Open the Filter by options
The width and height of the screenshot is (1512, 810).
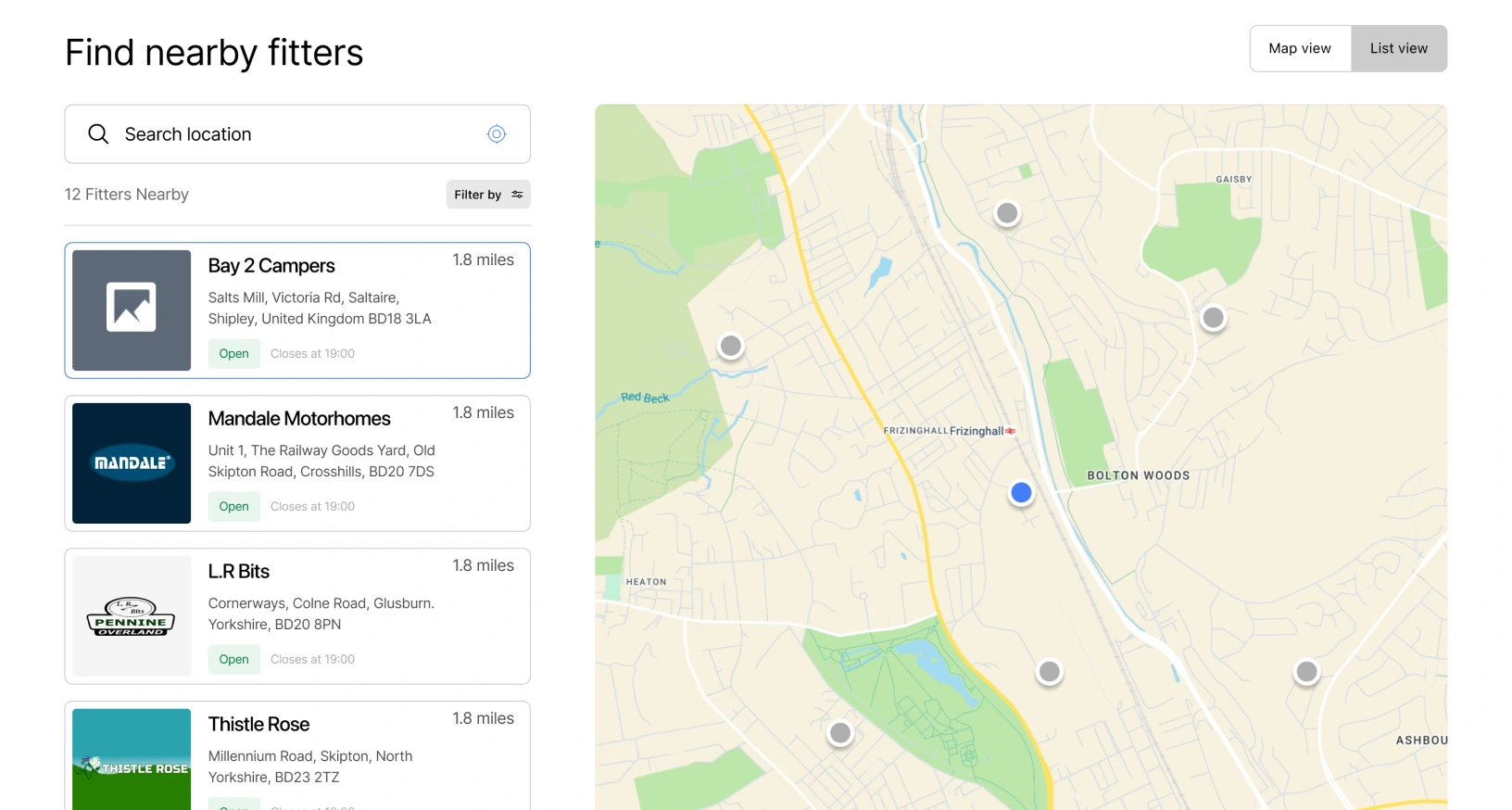click(487, 195)
